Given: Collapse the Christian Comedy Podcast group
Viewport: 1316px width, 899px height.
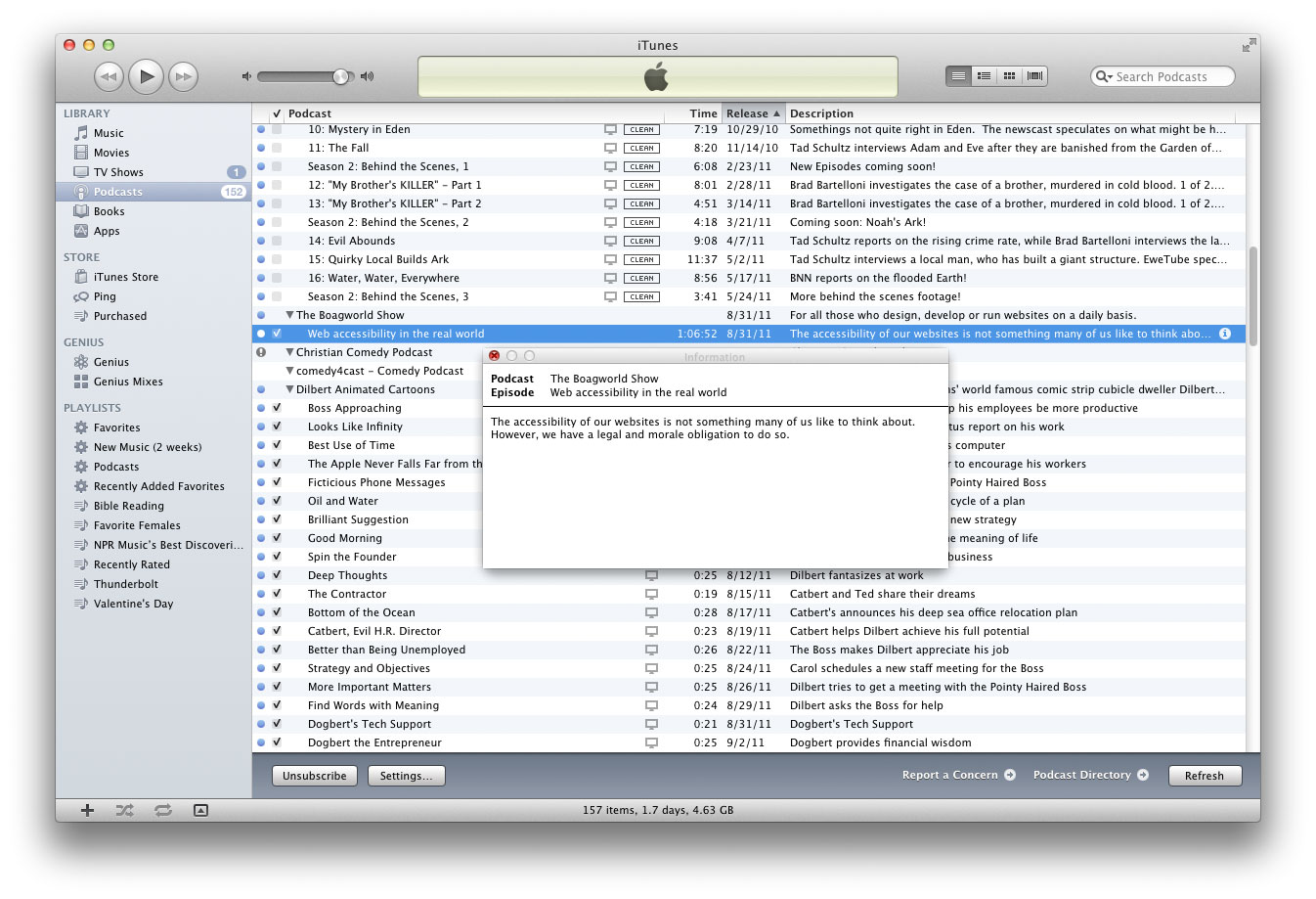Looking at the screenshot, I should [x=289, y=352].
